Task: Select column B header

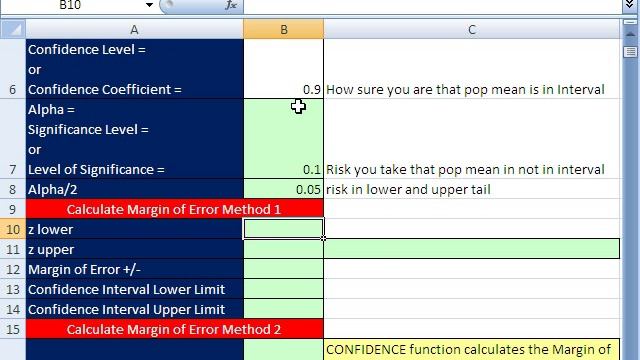Action: (284, 29)
